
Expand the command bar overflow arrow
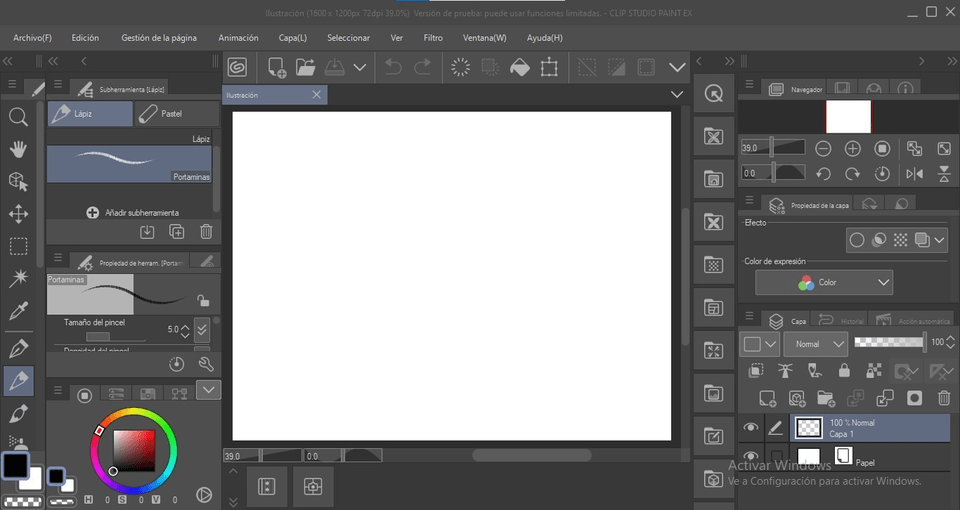(677, 67)
